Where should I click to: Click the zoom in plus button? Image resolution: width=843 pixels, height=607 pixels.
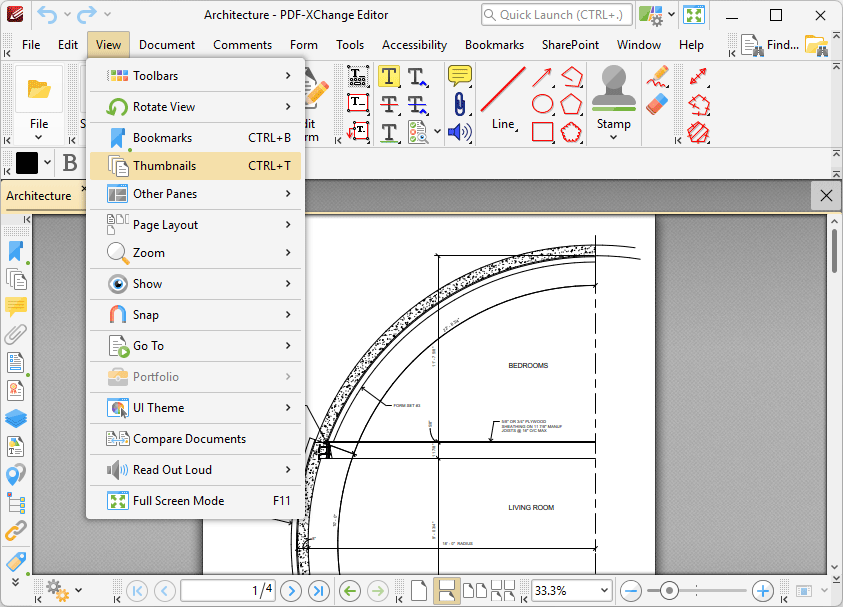click(762, 591)
